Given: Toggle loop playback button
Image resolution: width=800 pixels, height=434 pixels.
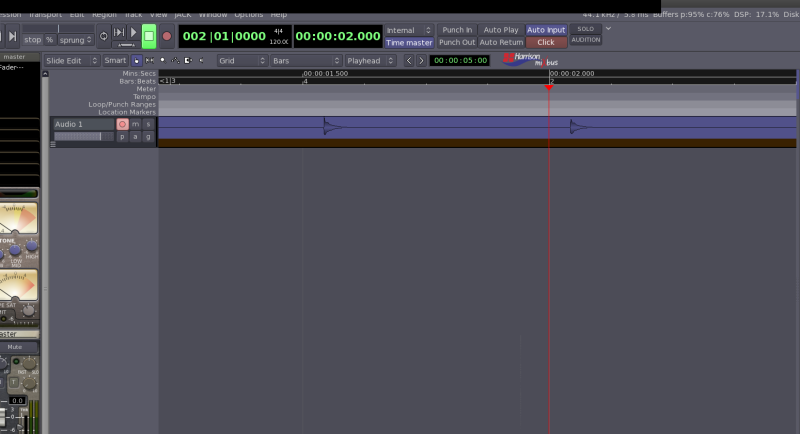Looking at the screenshot, I should coord(104,36).
